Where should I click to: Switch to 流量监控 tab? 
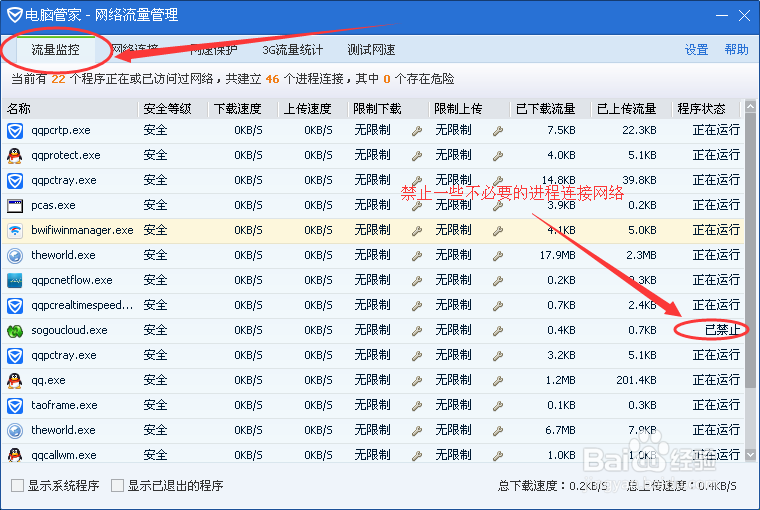click(56, 49)
